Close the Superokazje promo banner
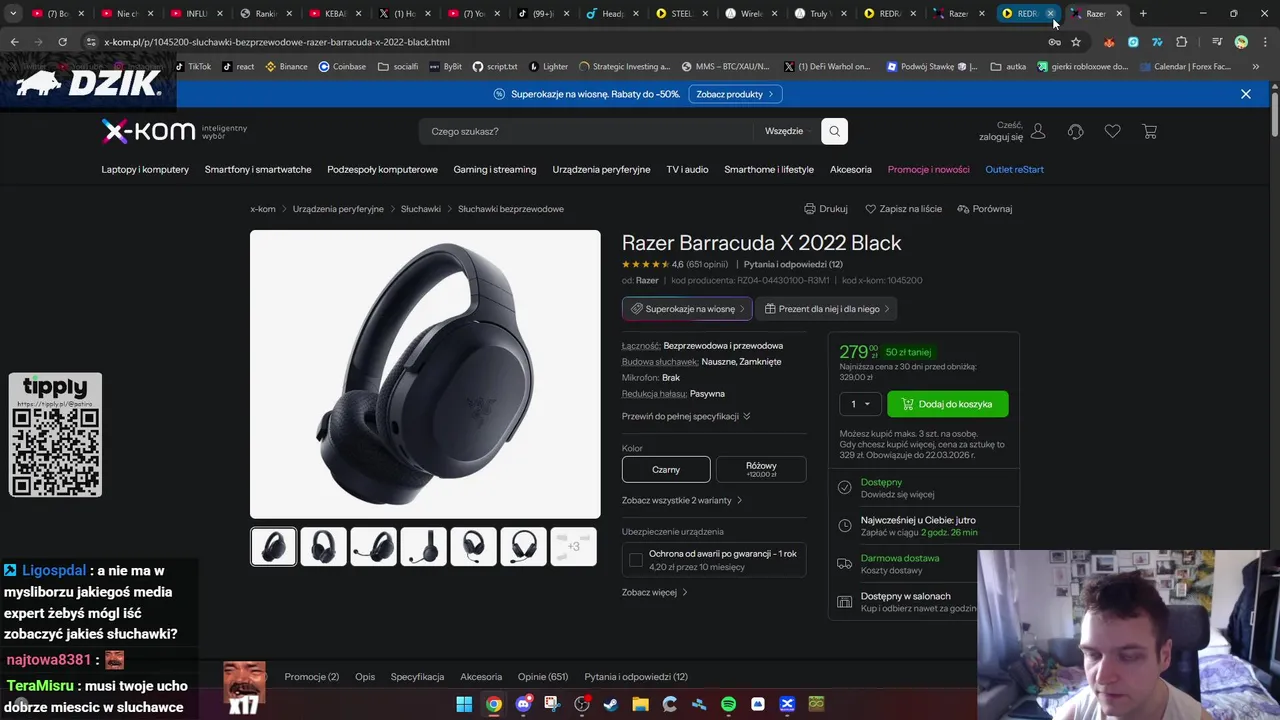The image size is (1280, 720). [1245, 94]
